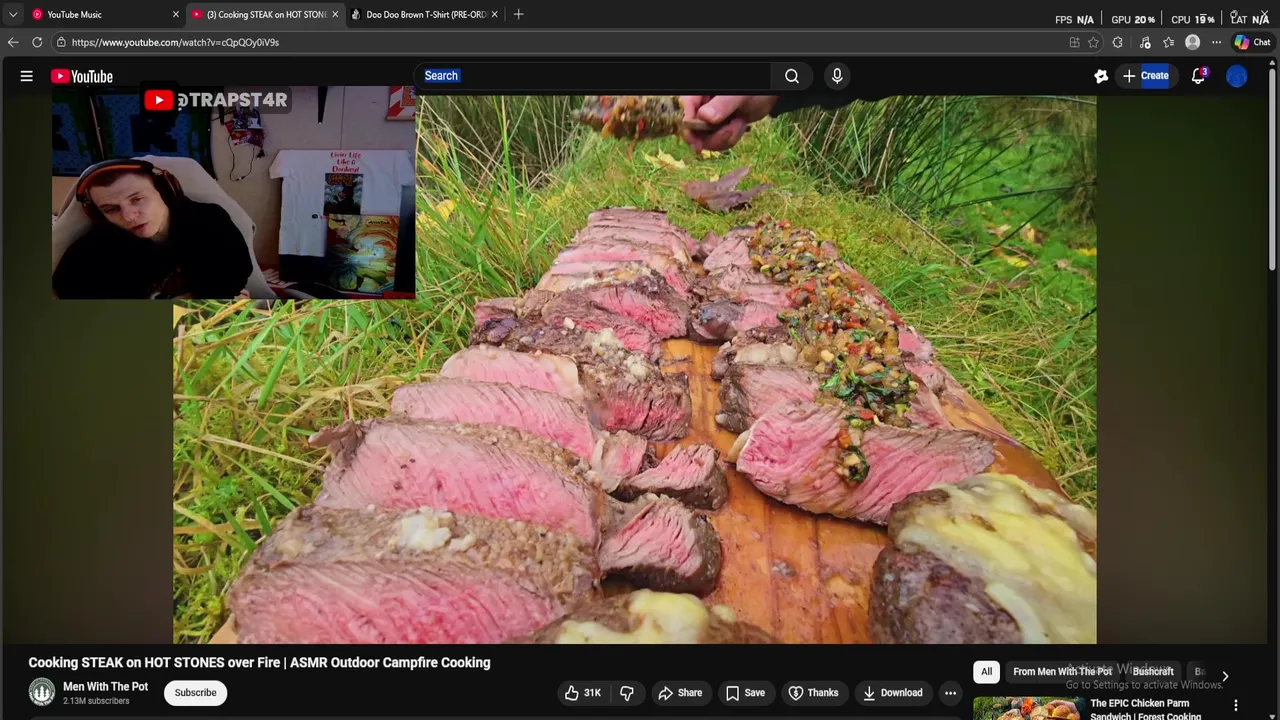The image size is (1280, 720).
Task: Select the From Men With The Pot chip
Action: click(1062, 672)
